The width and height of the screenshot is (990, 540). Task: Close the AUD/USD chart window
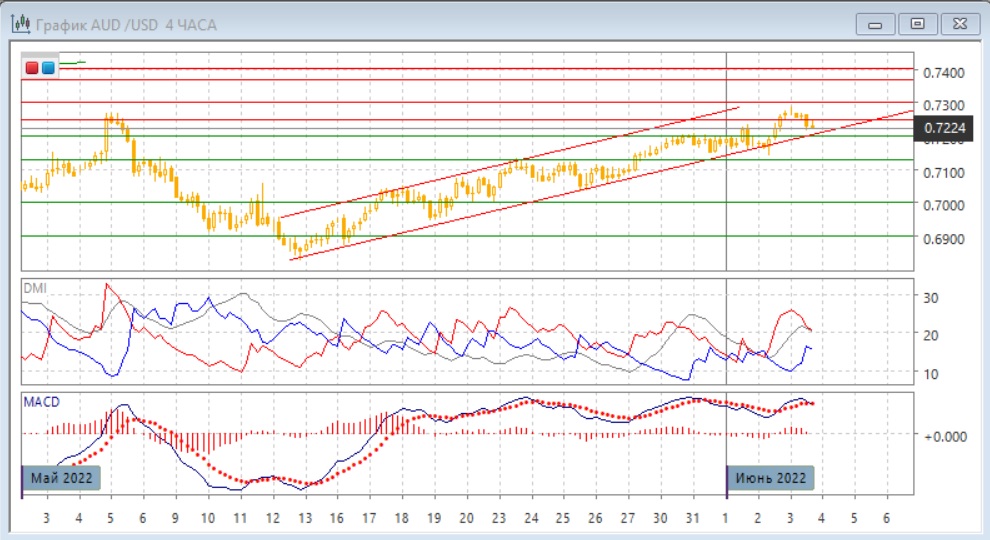(957, 24)
